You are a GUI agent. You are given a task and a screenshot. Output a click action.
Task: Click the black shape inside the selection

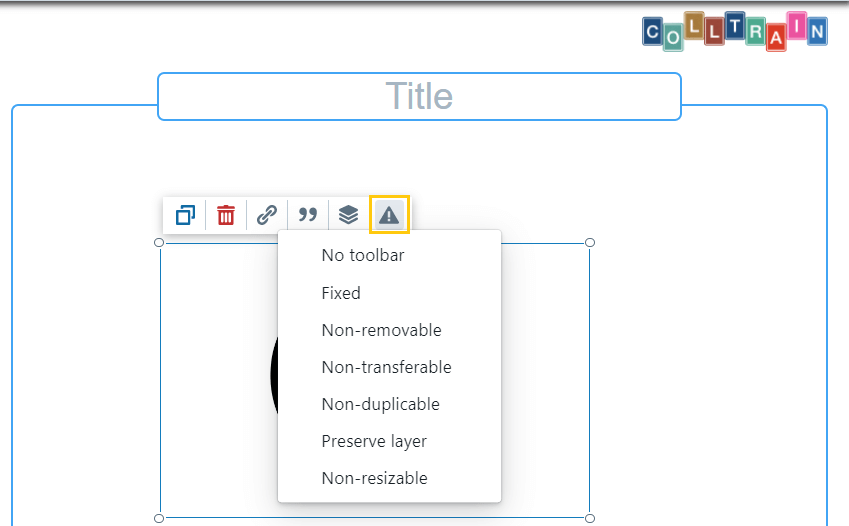274,375
